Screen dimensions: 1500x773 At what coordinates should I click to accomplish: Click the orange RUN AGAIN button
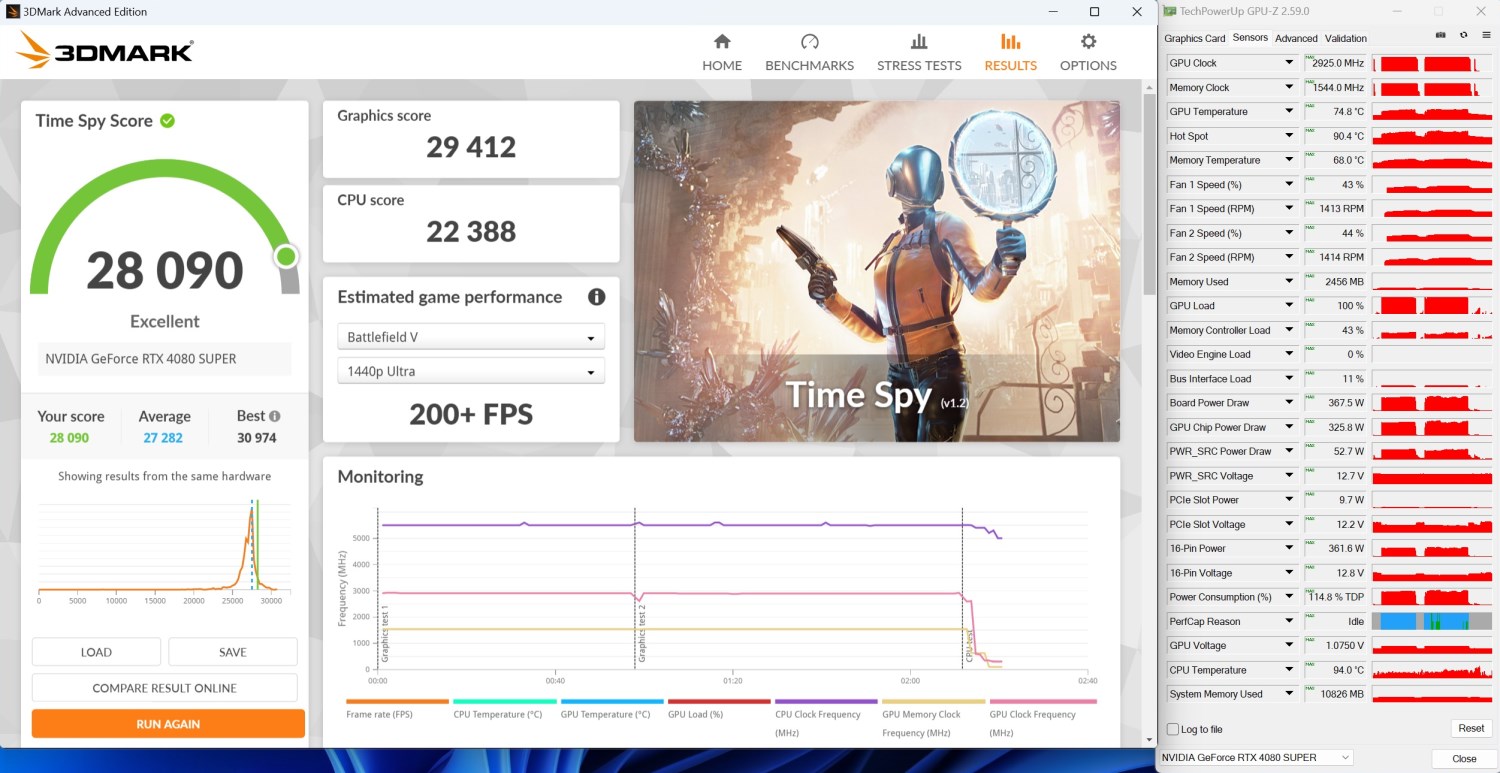click(168, 724)
